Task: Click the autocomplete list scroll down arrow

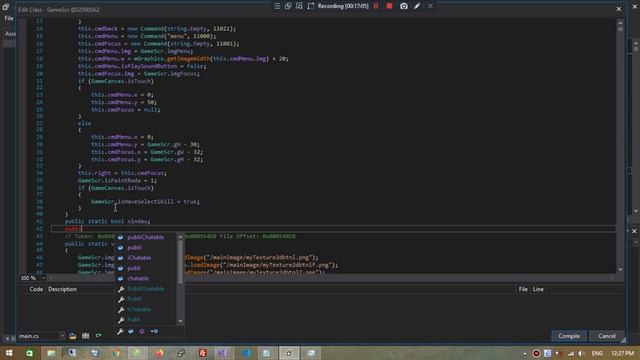Action: 180,322
